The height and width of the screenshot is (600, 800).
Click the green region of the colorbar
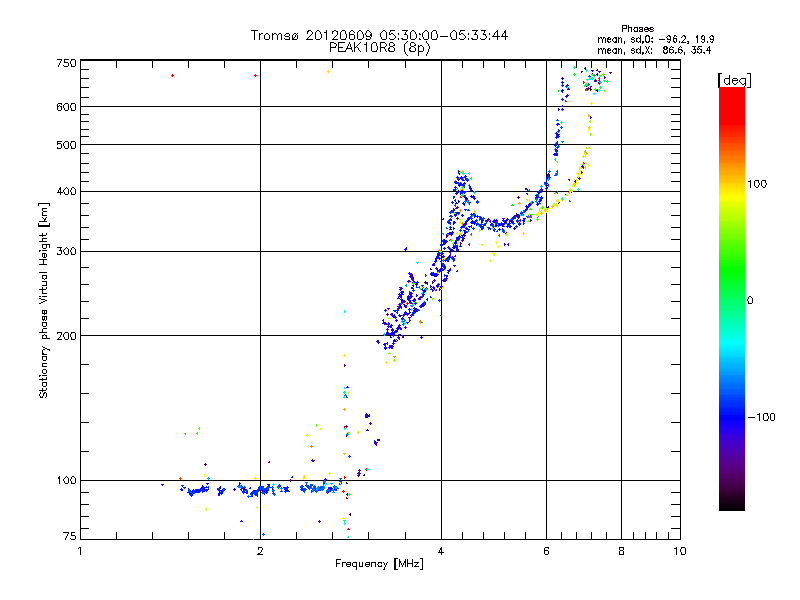(732, 270)
